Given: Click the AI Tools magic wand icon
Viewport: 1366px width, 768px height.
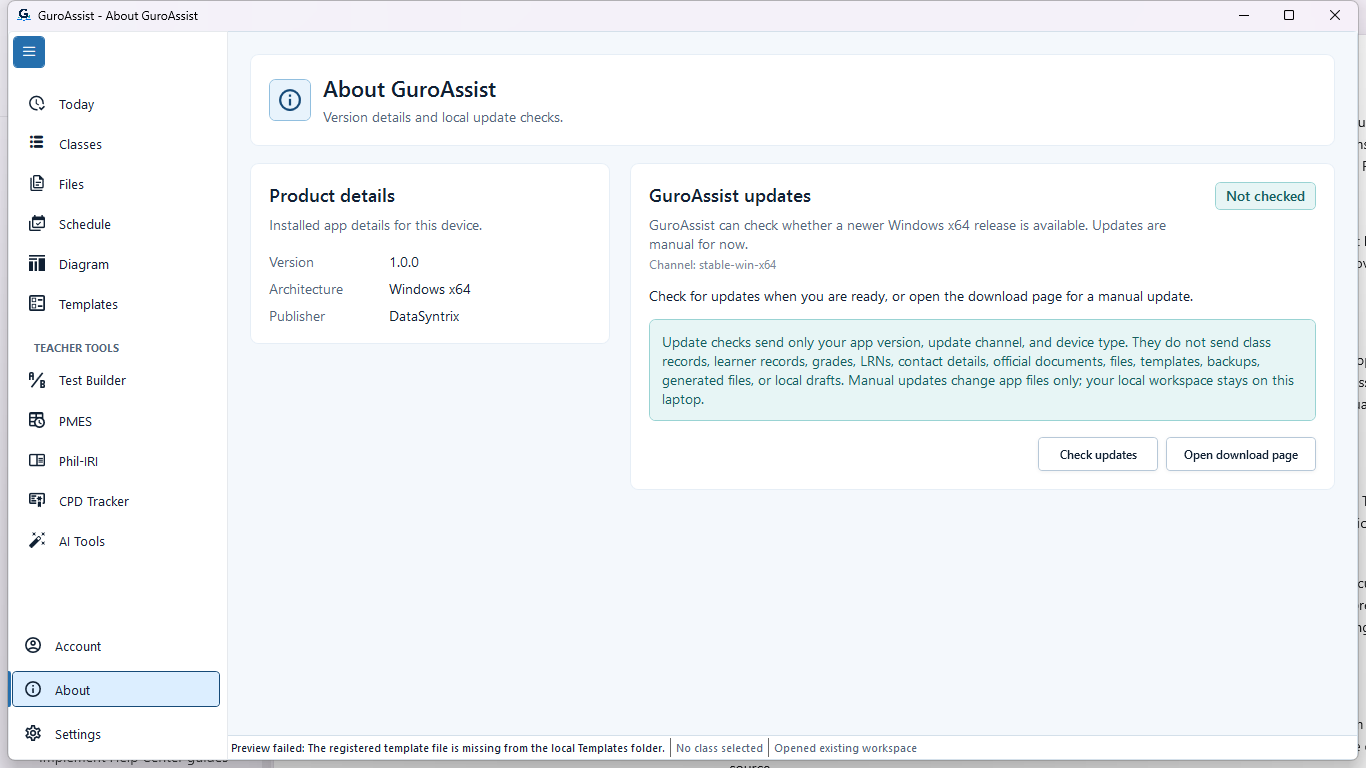Looking at the screenshot, I should pos(37,540).
